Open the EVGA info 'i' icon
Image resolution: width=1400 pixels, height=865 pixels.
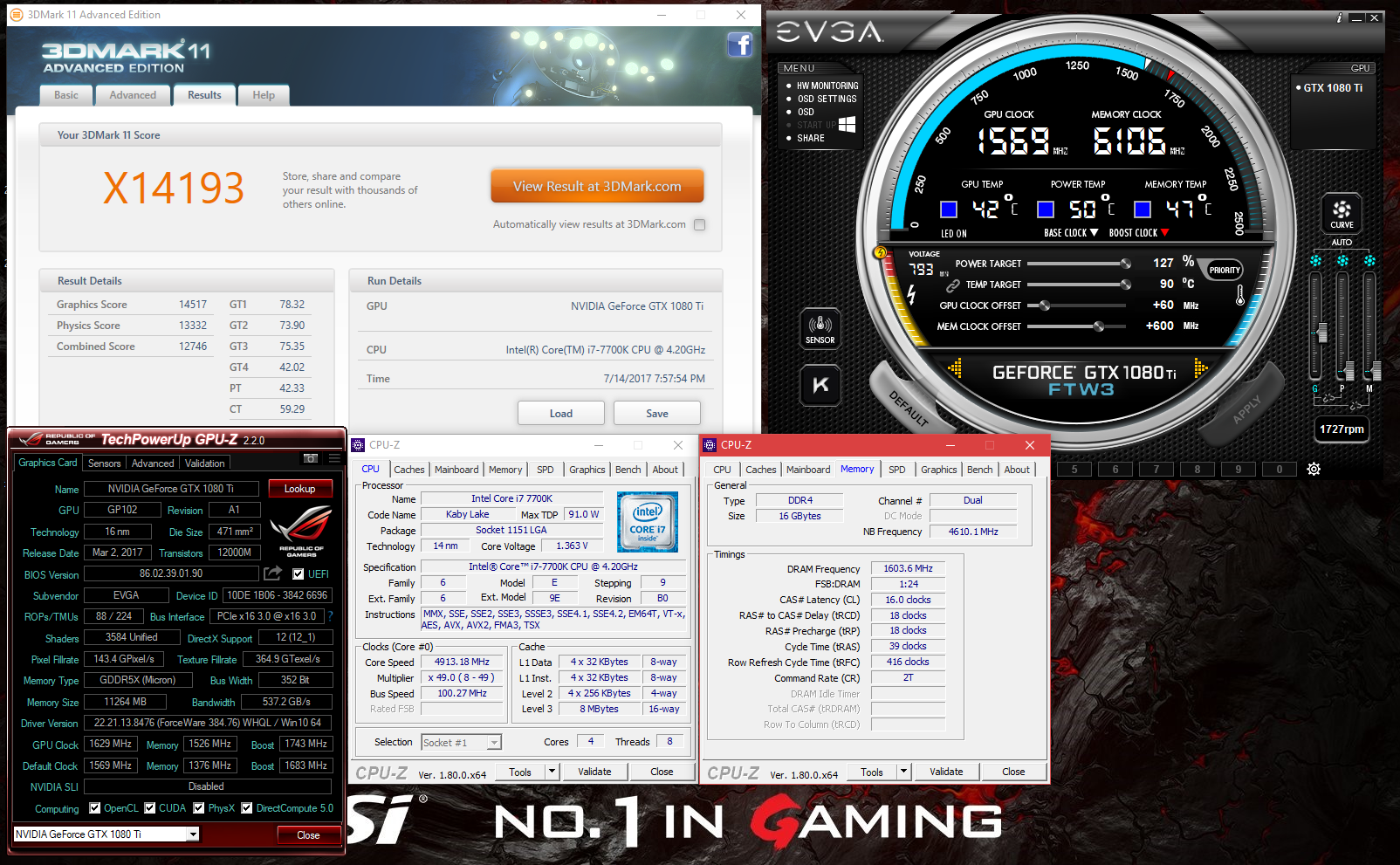click(1339, 17)
